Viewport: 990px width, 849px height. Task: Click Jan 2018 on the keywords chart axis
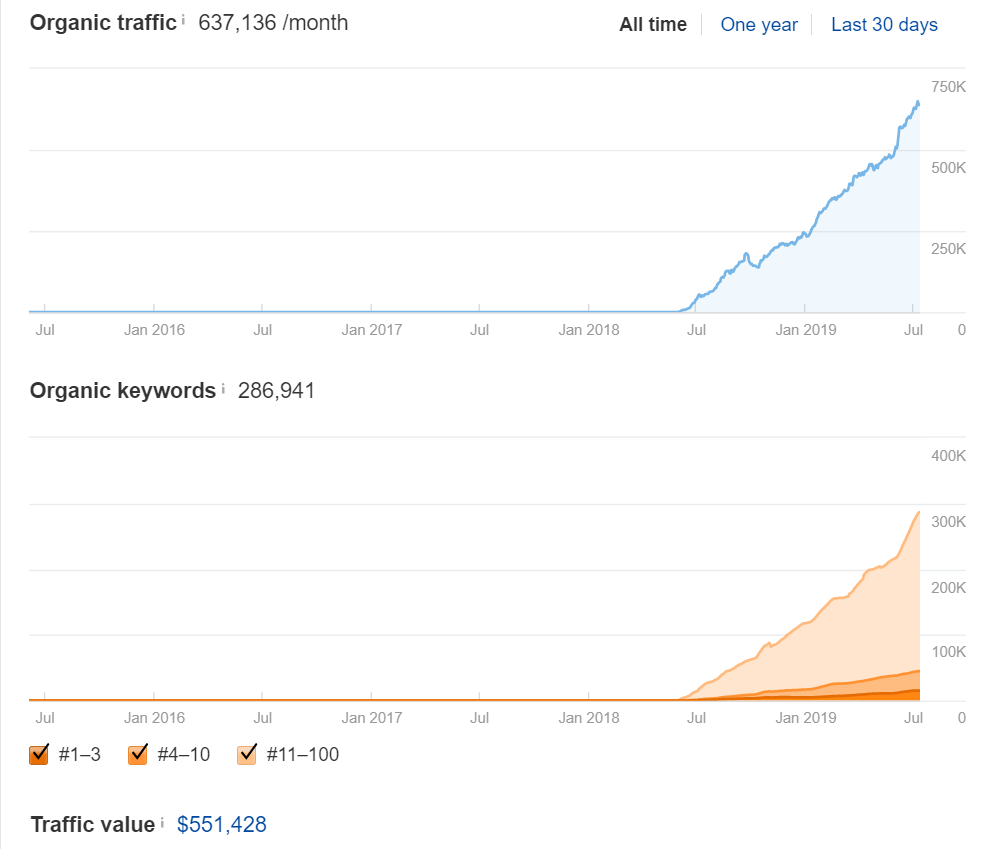(588, 718)
